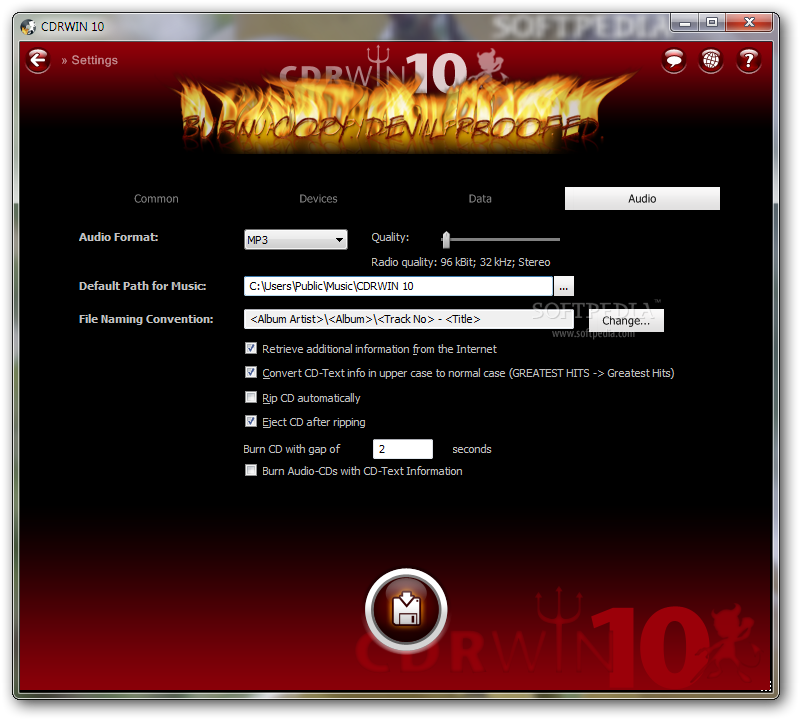The width and height of the screenshot is (800, 720).
Task: Uncheck Retrieve additional information from the Internet
Action: pyautogui.click(x=251, y=349)
